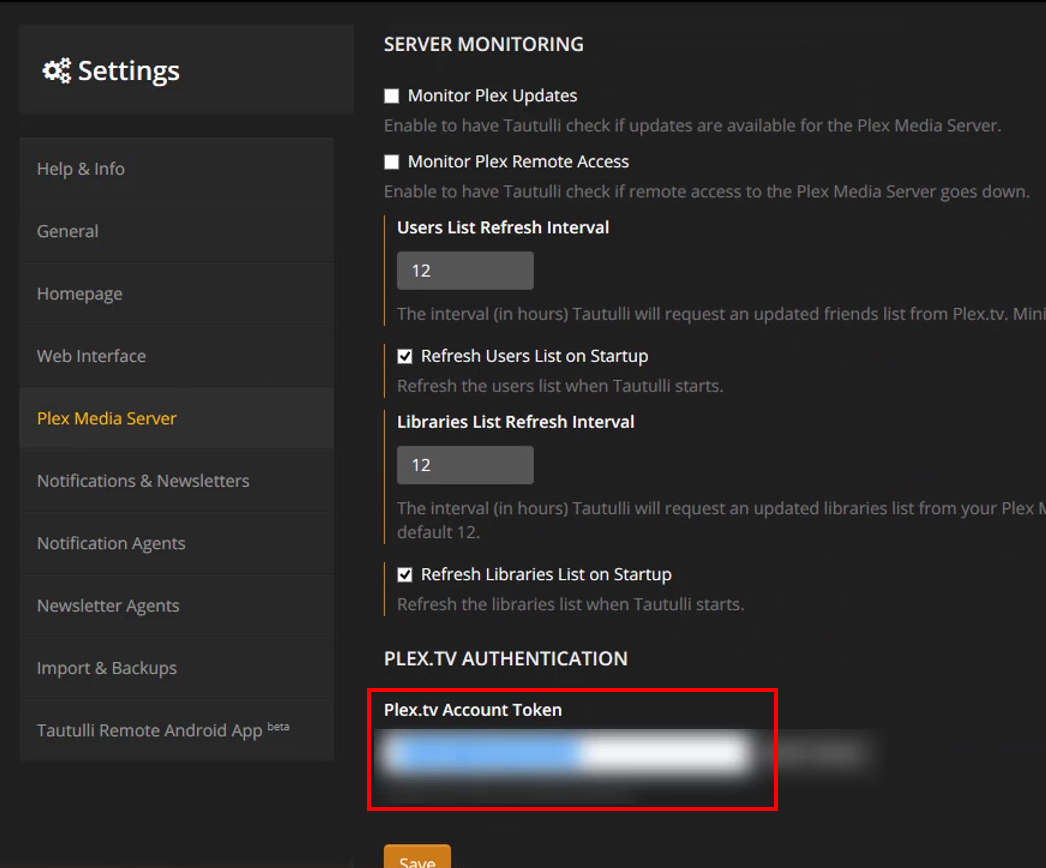The image size is (1046, 868).
Task: Select the Plex Media Server menu item
Action: pos(107,418)
